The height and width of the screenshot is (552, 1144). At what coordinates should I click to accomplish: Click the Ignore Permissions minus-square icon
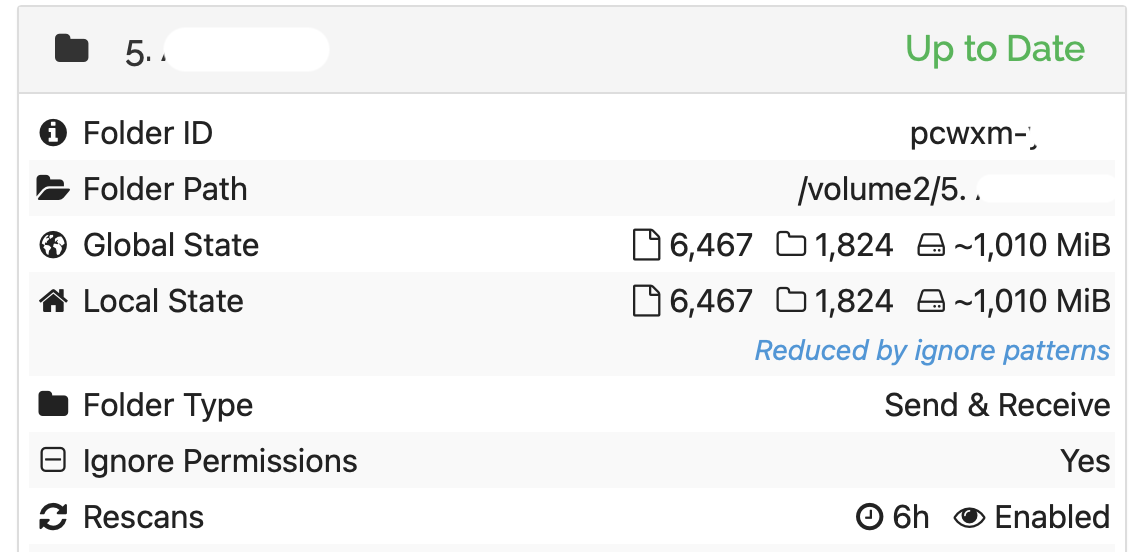tap(53, 460)
